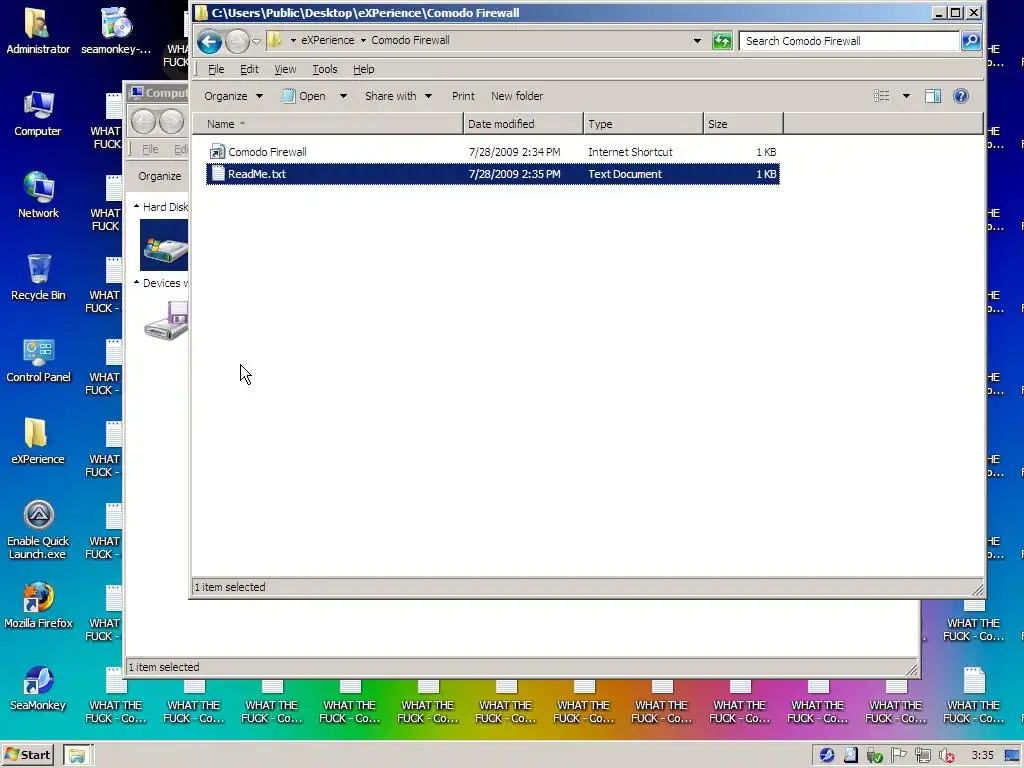
Task: Sort by the Type column header
Action: pos(643,124)
